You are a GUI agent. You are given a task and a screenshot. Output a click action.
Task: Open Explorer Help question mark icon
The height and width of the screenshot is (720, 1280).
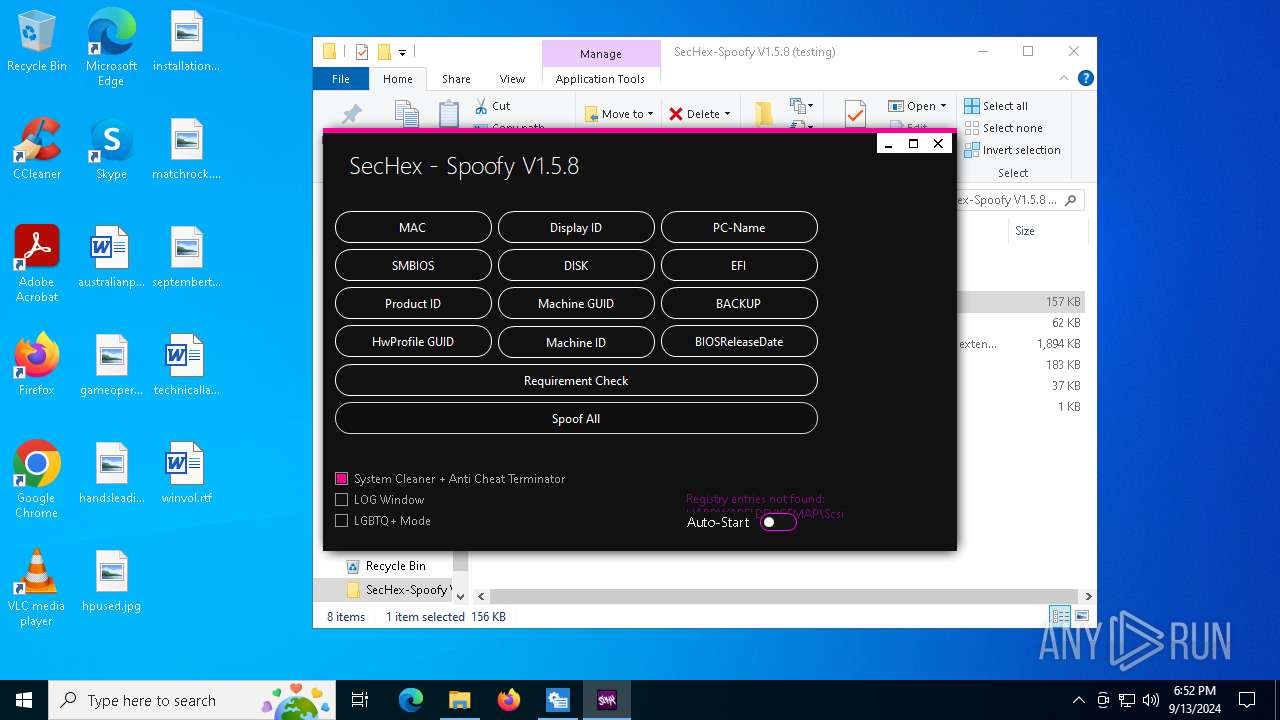tap(1085, 78)
